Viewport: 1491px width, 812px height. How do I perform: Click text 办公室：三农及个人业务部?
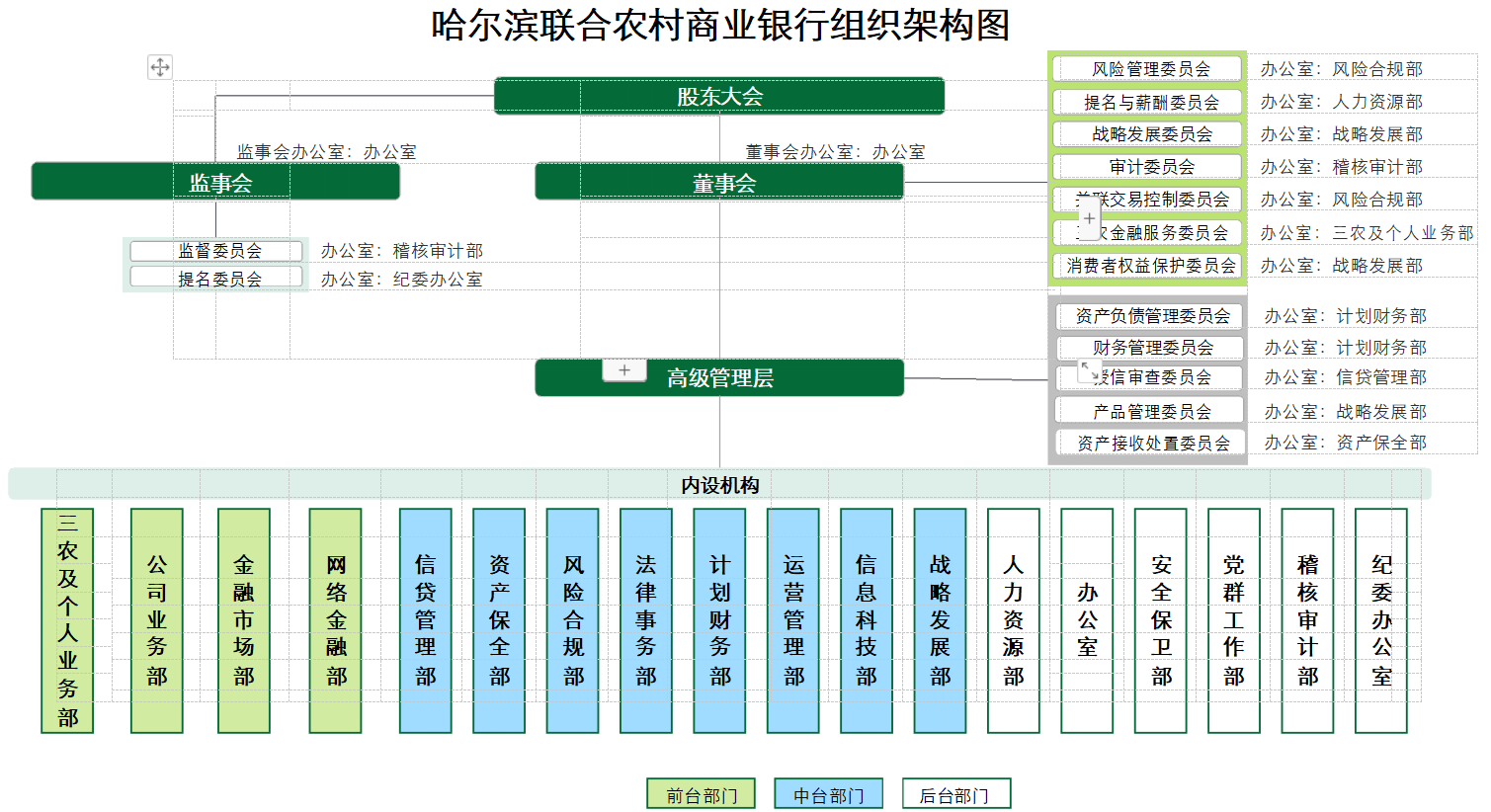(1367, 233)
